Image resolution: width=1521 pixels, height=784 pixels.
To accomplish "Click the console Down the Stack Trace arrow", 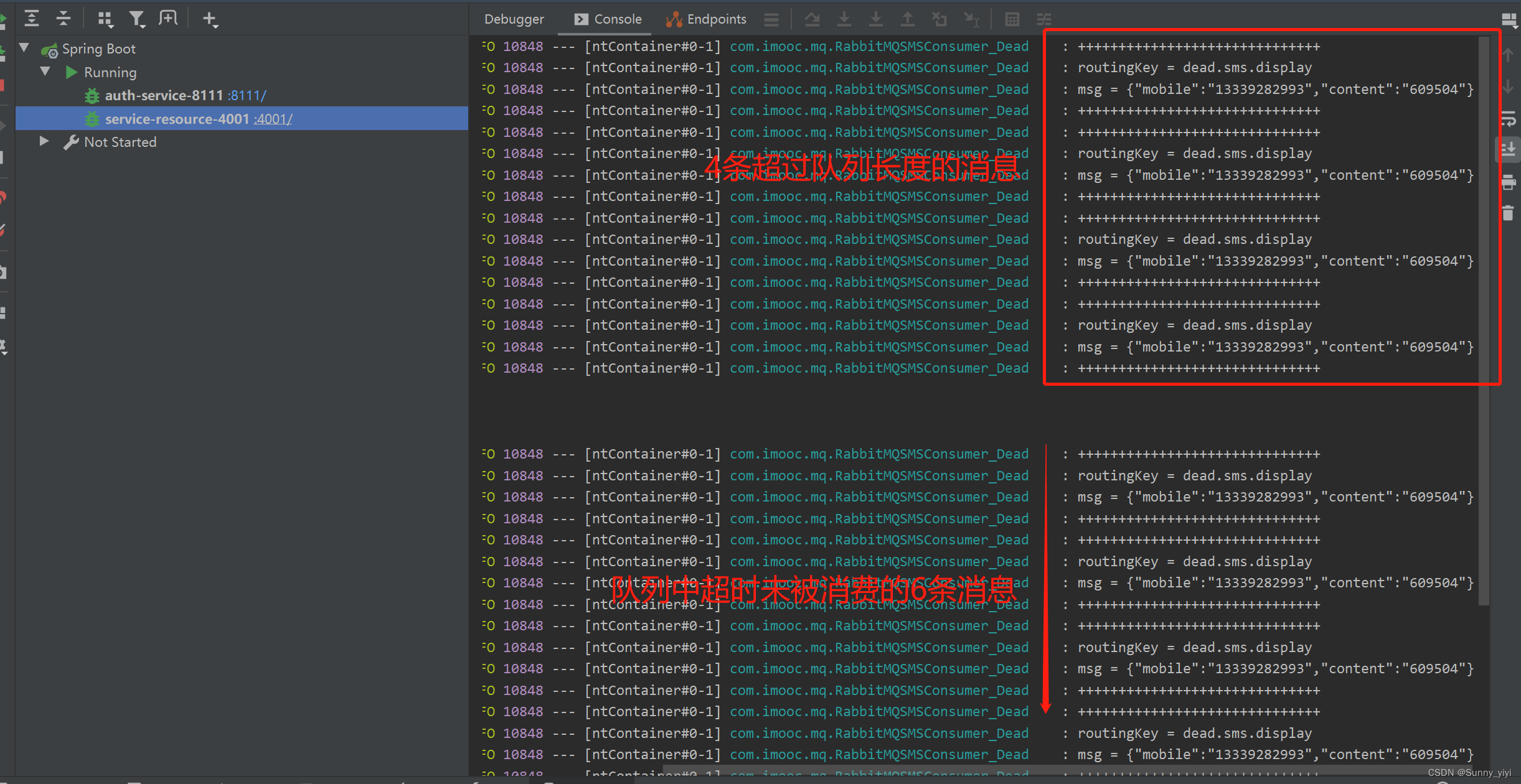I will pos(1509,86).
